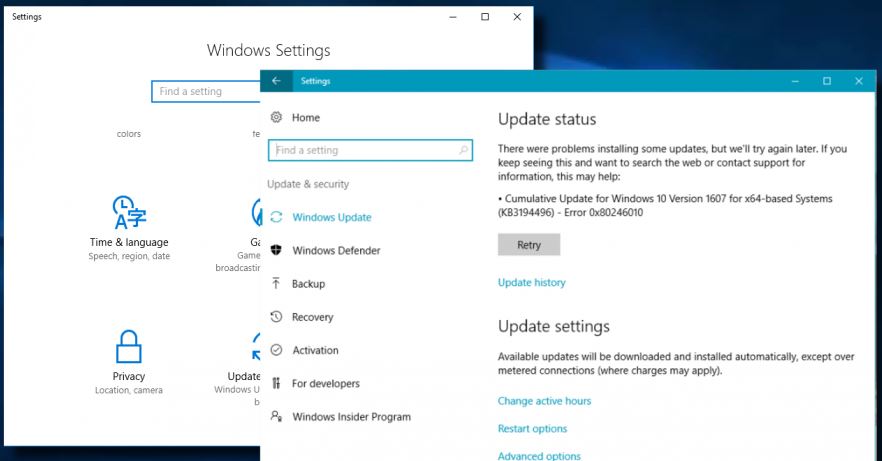Click the Activation checkmark circle icon
Image resolution: width=882 pixels, height=461 pixels.
tap(276, 350)
